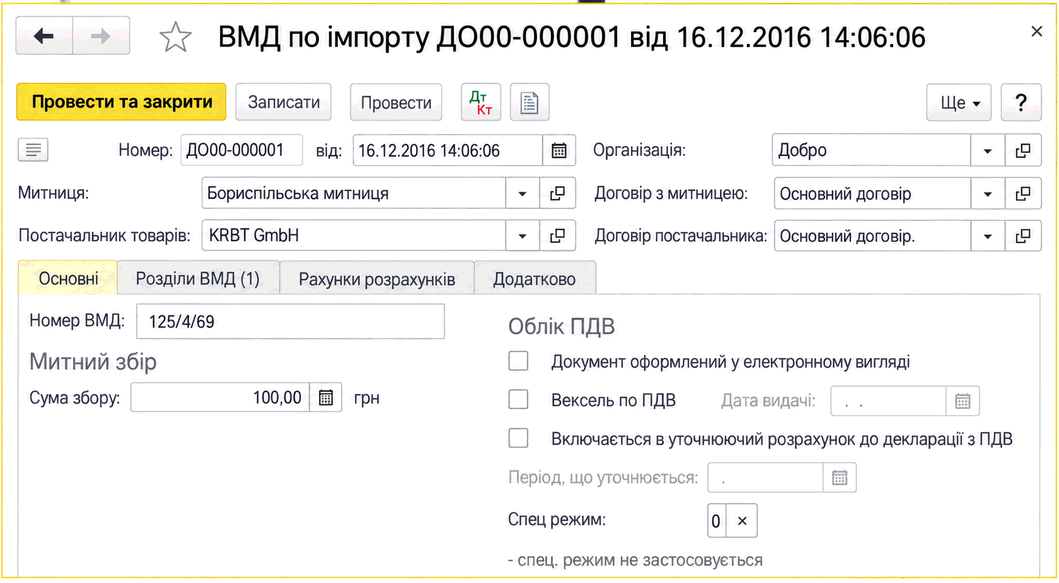The image size is (1059, 583).
Task: Click the Договір постачальника value field
Action: pos(873,236)
